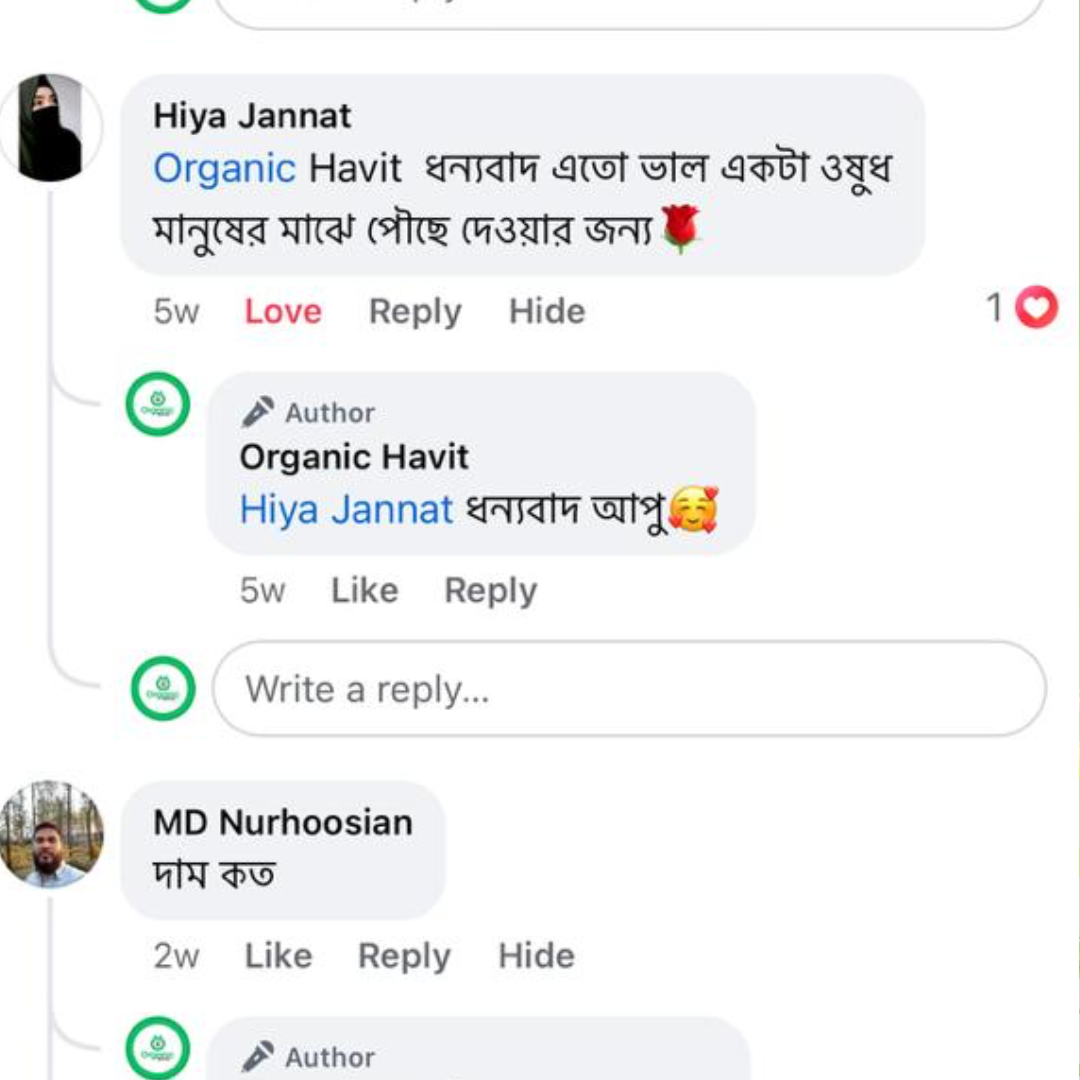
Task: Click the Organic Havit avatar beside reply box
Action: click(x=162, y=688)
